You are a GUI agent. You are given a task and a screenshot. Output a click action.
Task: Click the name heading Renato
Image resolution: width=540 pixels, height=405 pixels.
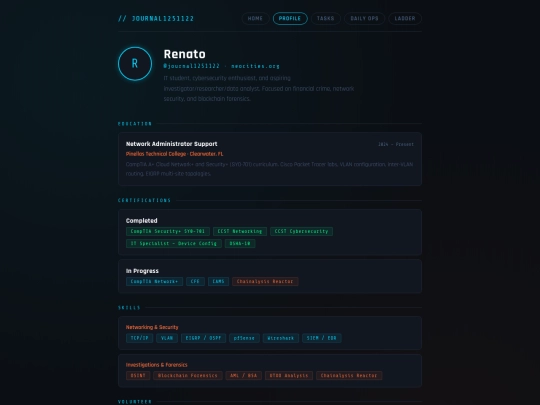[x=185, y=54]
